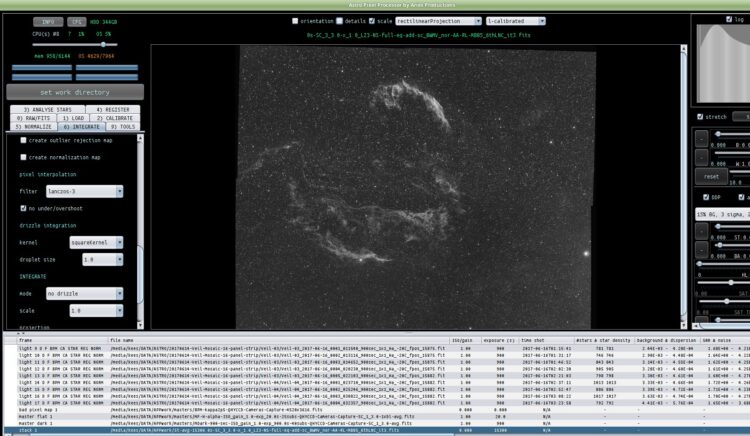Toggle the scale checkbox above the image
This screenshot has width=750, height=436.
(x=372, y=21)
